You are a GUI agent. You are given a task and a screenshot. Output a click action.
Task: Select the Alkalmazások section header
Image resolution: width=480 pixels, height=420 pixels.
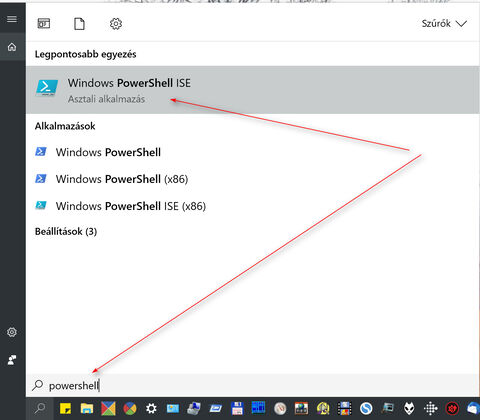click(x=65, y=126)
